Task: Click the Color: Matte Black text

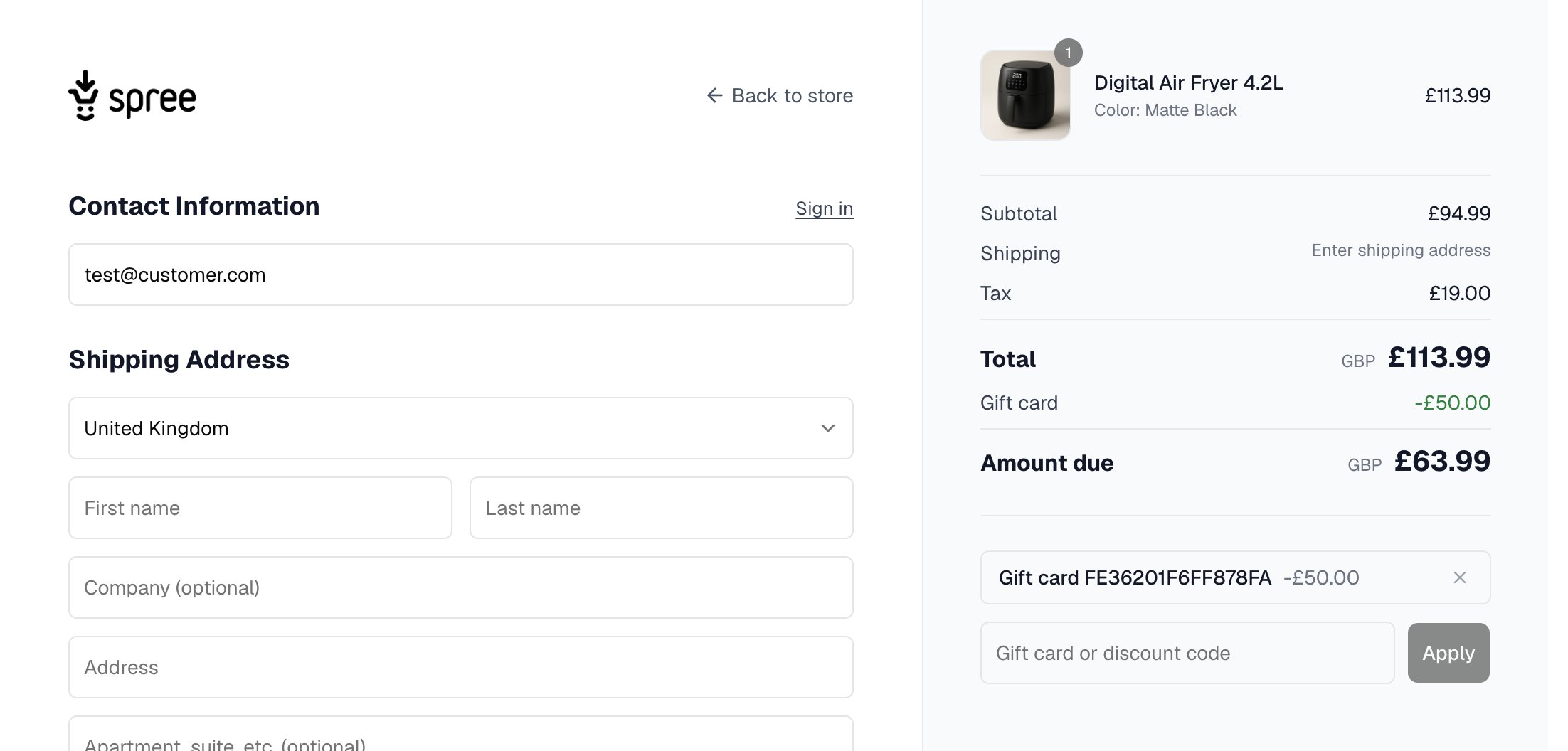Action: click(1165, 110)
